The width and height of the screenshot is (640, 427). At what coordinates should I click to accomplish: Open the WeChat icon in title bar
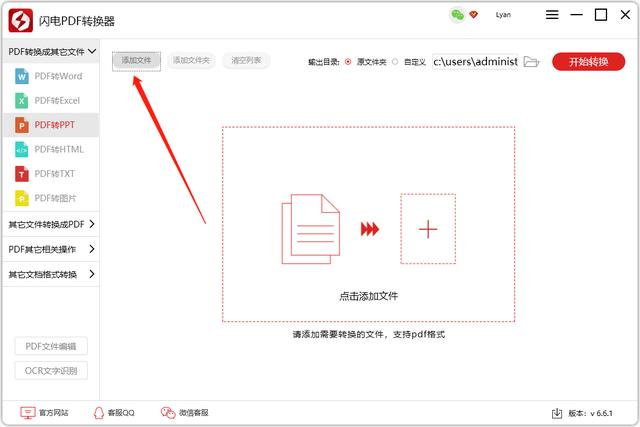[x=458, y=15]
